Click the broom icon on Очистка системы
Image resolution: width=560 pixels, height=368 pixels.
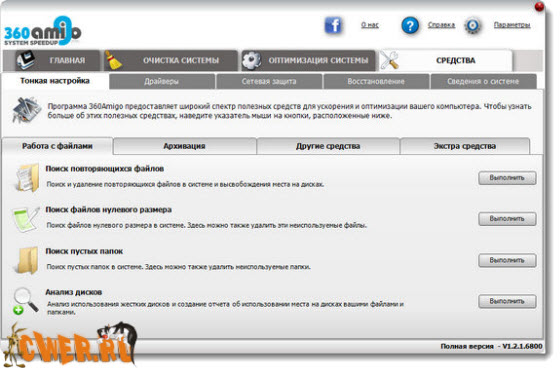[114, 60]
